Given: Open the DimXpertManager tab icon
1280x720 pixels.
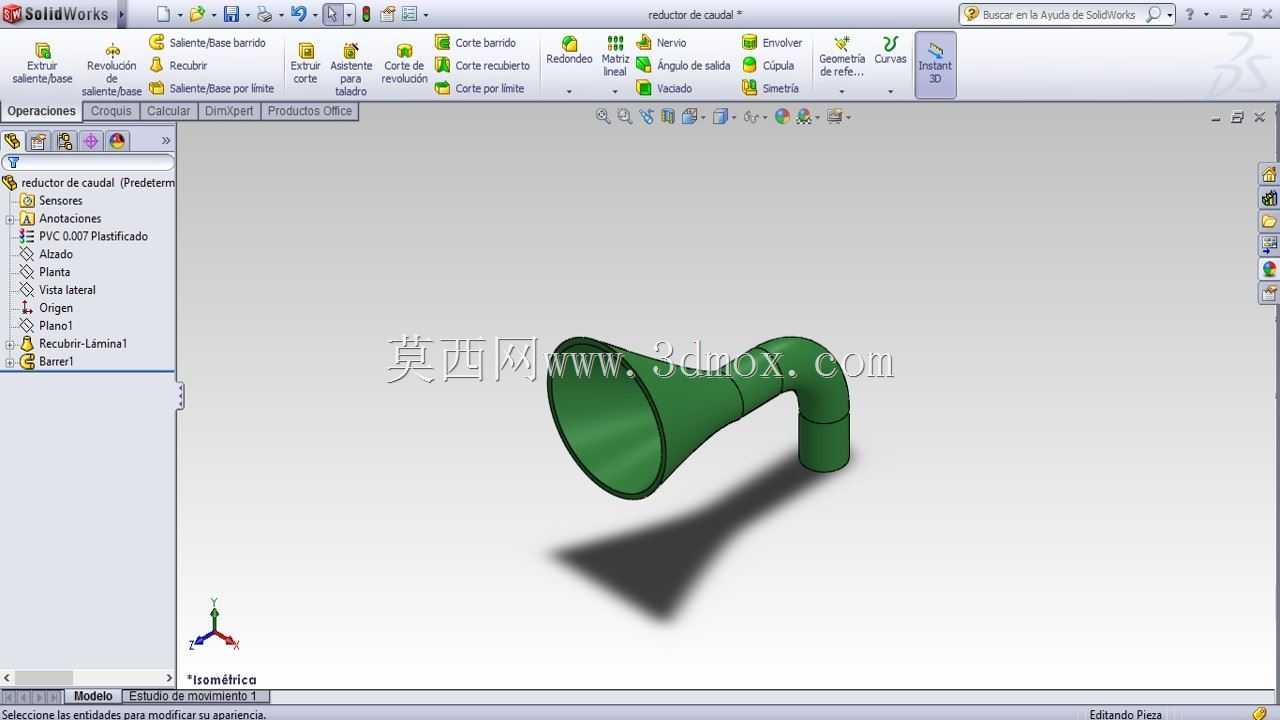Looking at the screenshot, I should 91,141.
